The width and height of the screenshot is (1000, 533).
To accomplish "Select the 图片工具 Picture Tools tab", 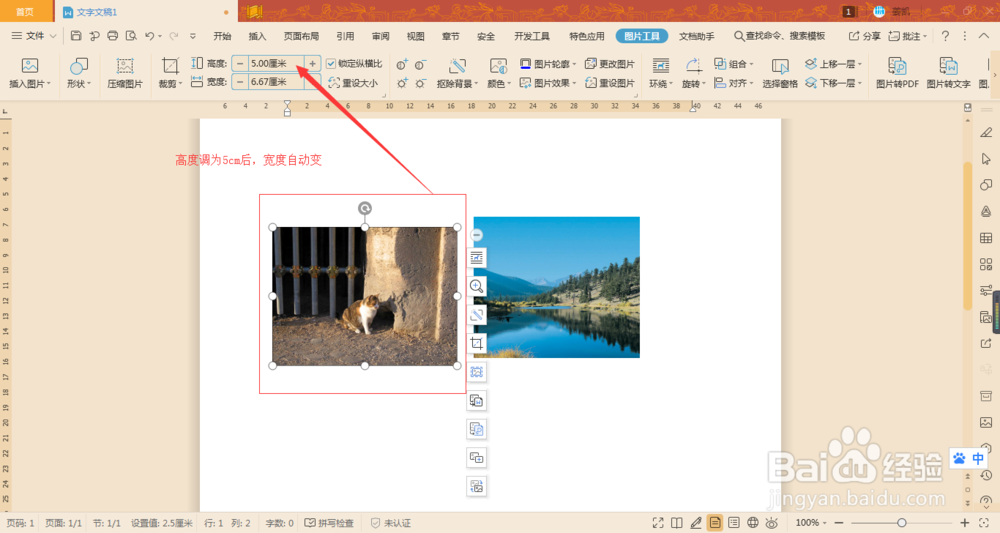I will (x=642, y=36).
